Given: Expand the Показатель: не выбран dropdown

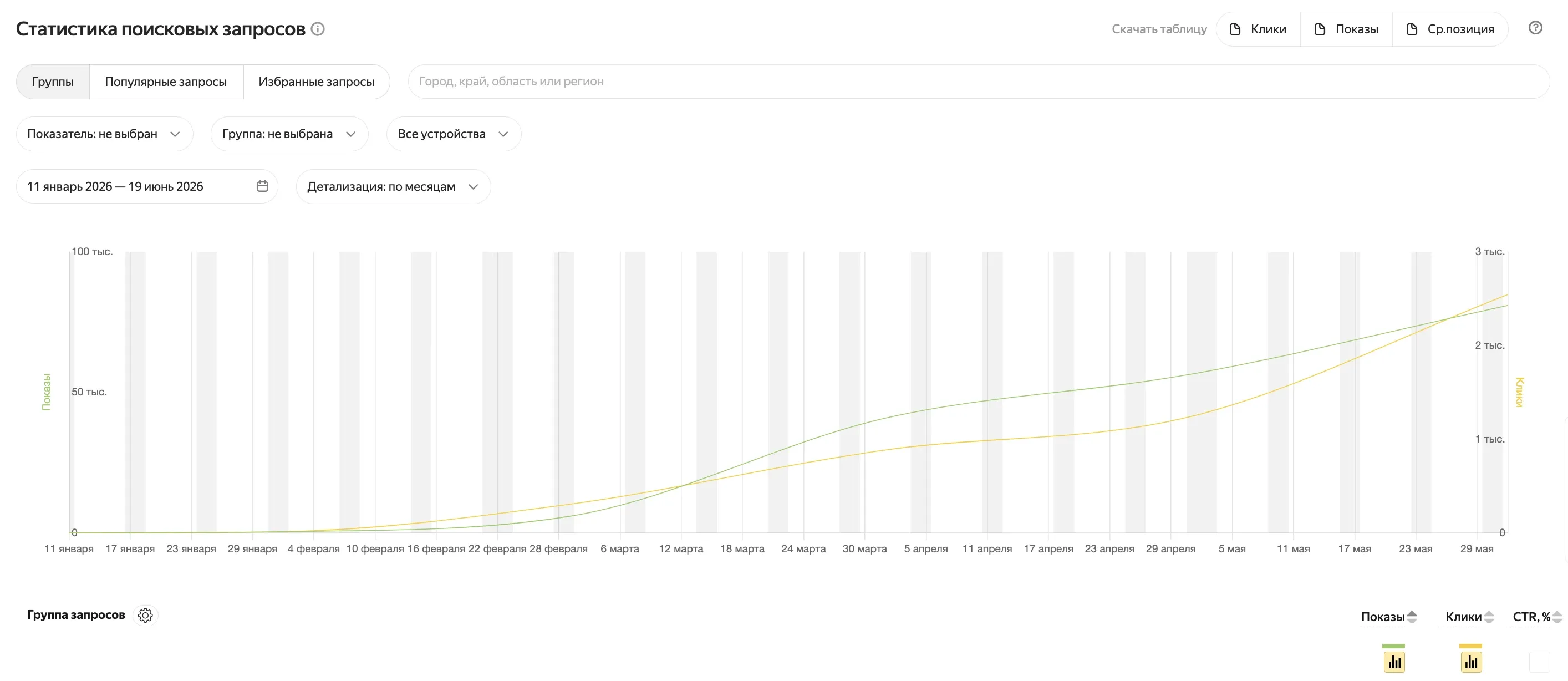Looking at the screenshot, I should coord(104,134).
